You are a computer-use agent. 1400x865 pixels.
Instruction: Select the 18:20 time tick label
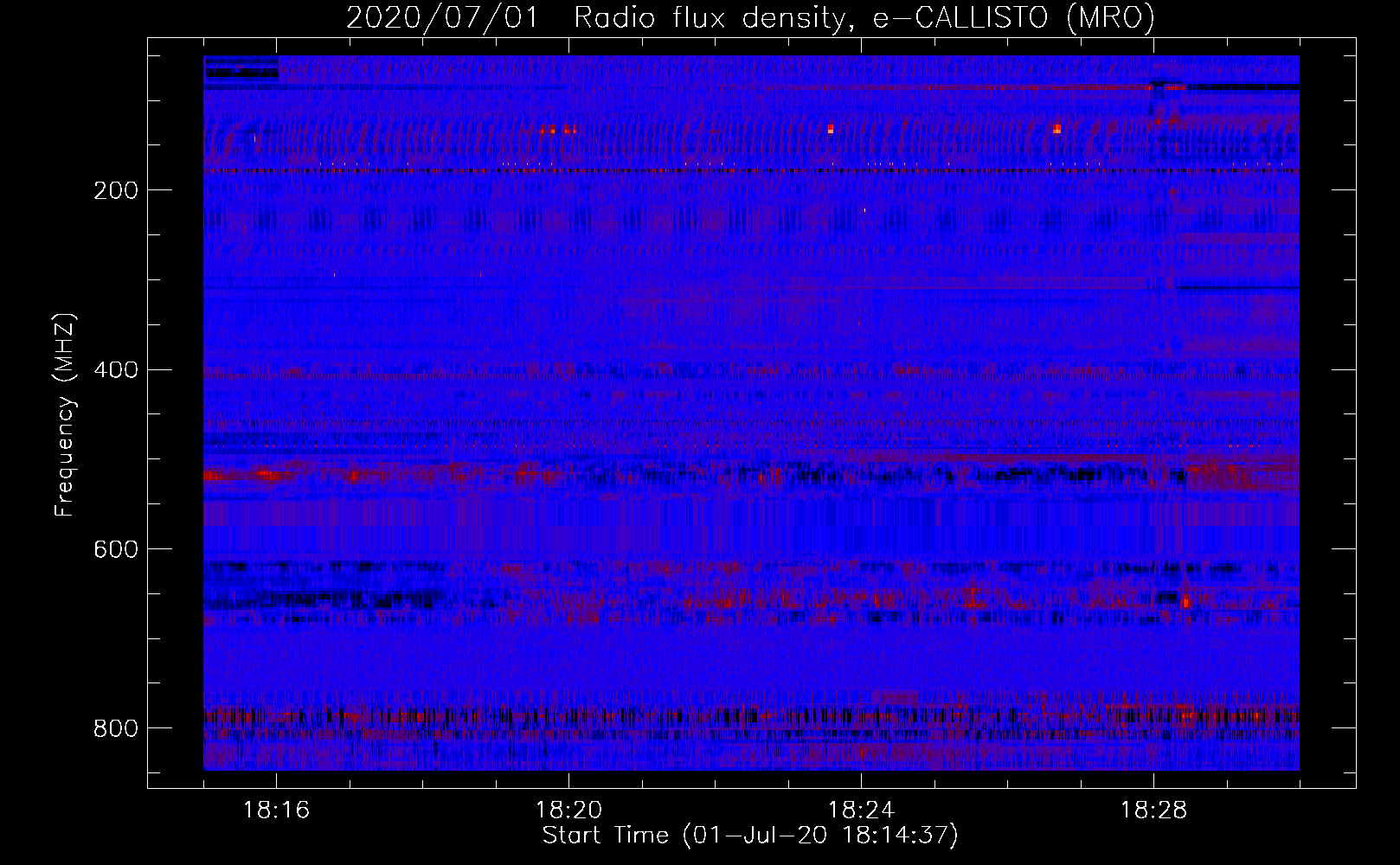(x=568, y=810)
